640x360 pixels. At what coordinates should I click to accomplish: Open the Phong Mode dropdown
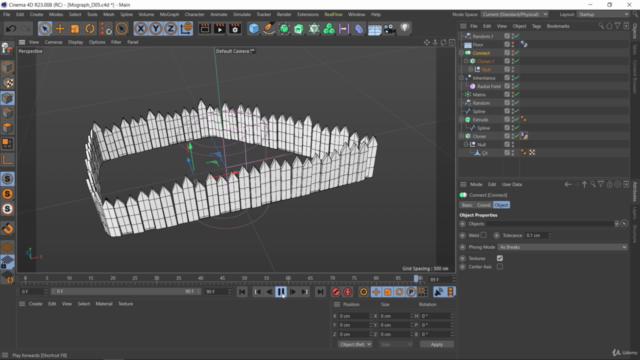pos(562,247)
